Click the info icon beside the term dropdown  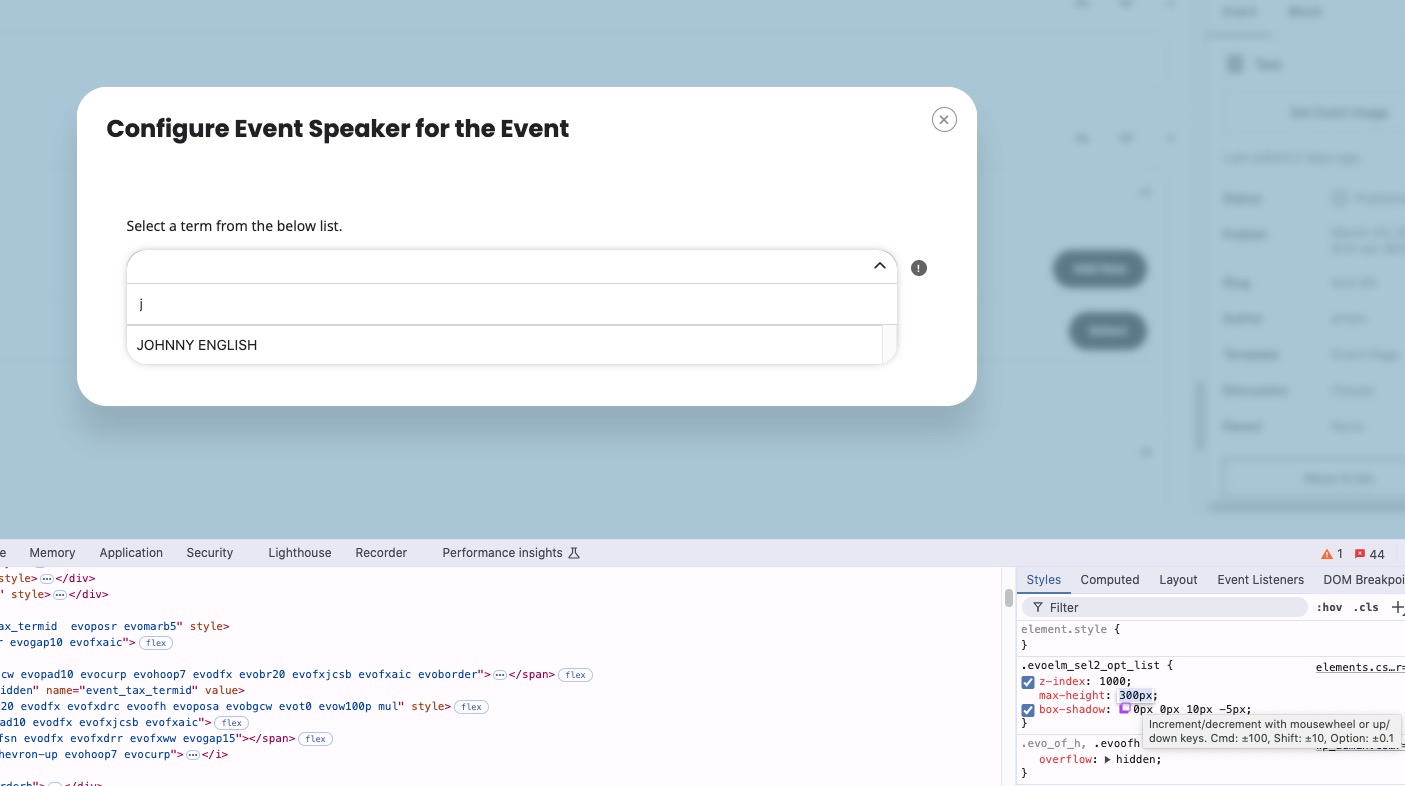[x=919, y=268]
